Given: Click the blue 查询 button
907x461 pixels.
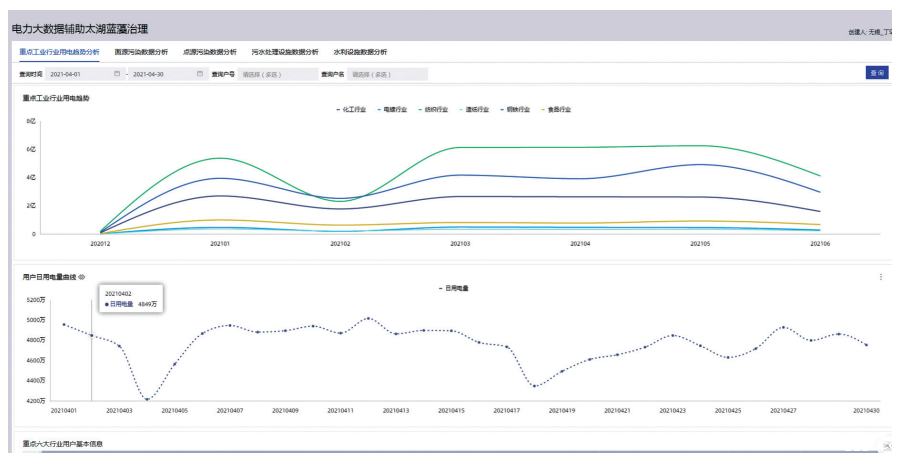Looking at the screenshot, I should pyautogui.click(x=876, y=73).
